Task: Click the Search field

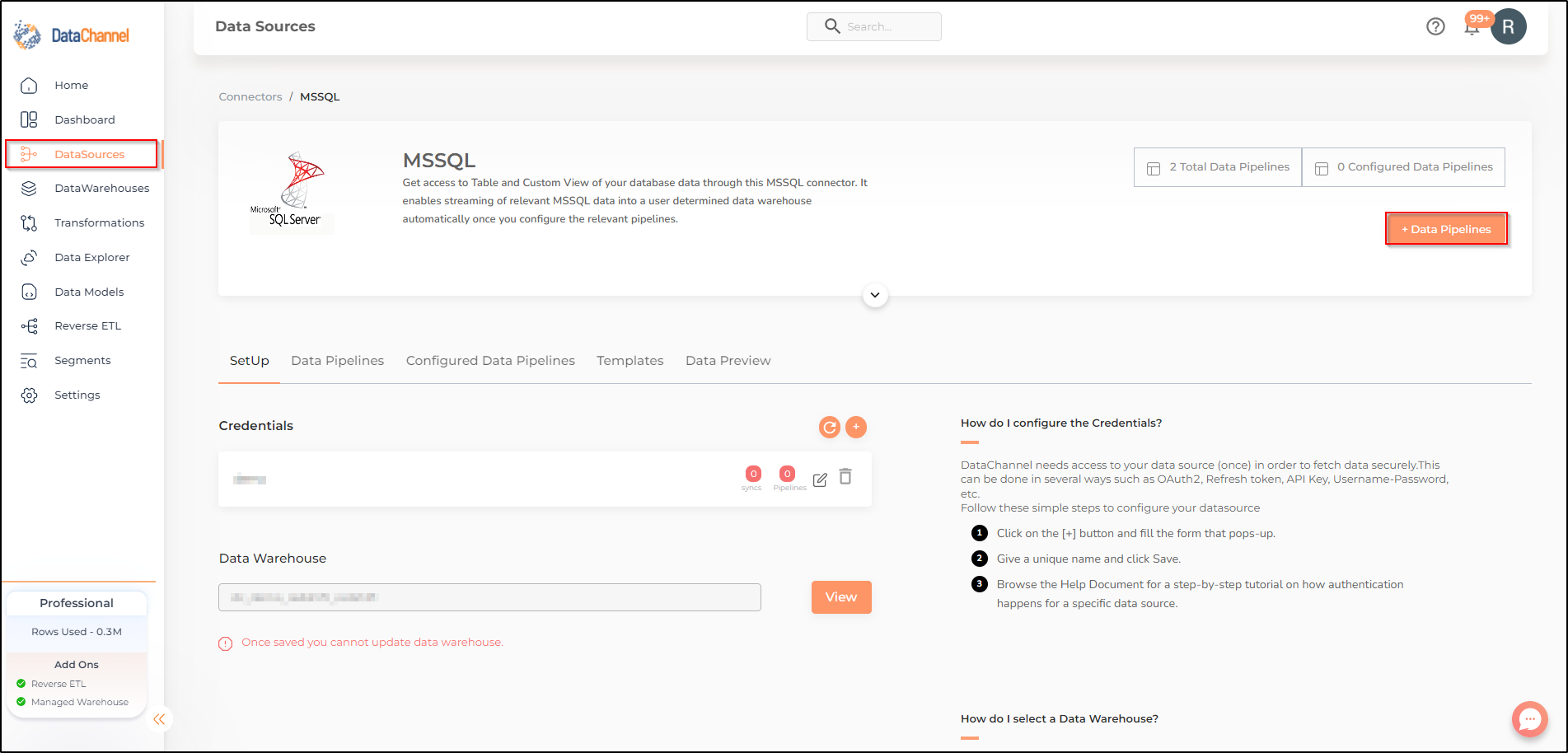Action: (874, 26)
